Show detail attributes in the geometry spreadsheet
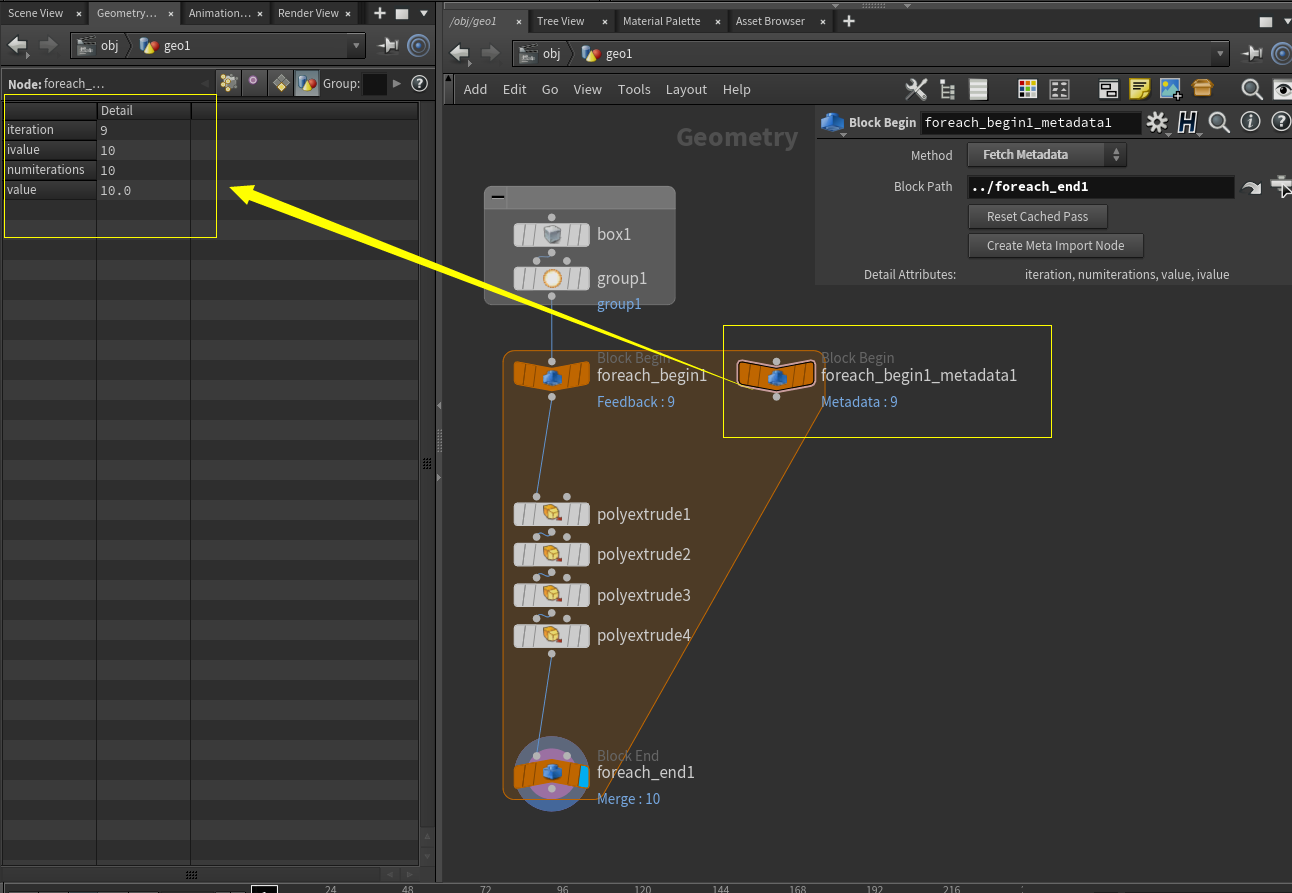This screenshot has height=893, width=1292. coord(307,84)
